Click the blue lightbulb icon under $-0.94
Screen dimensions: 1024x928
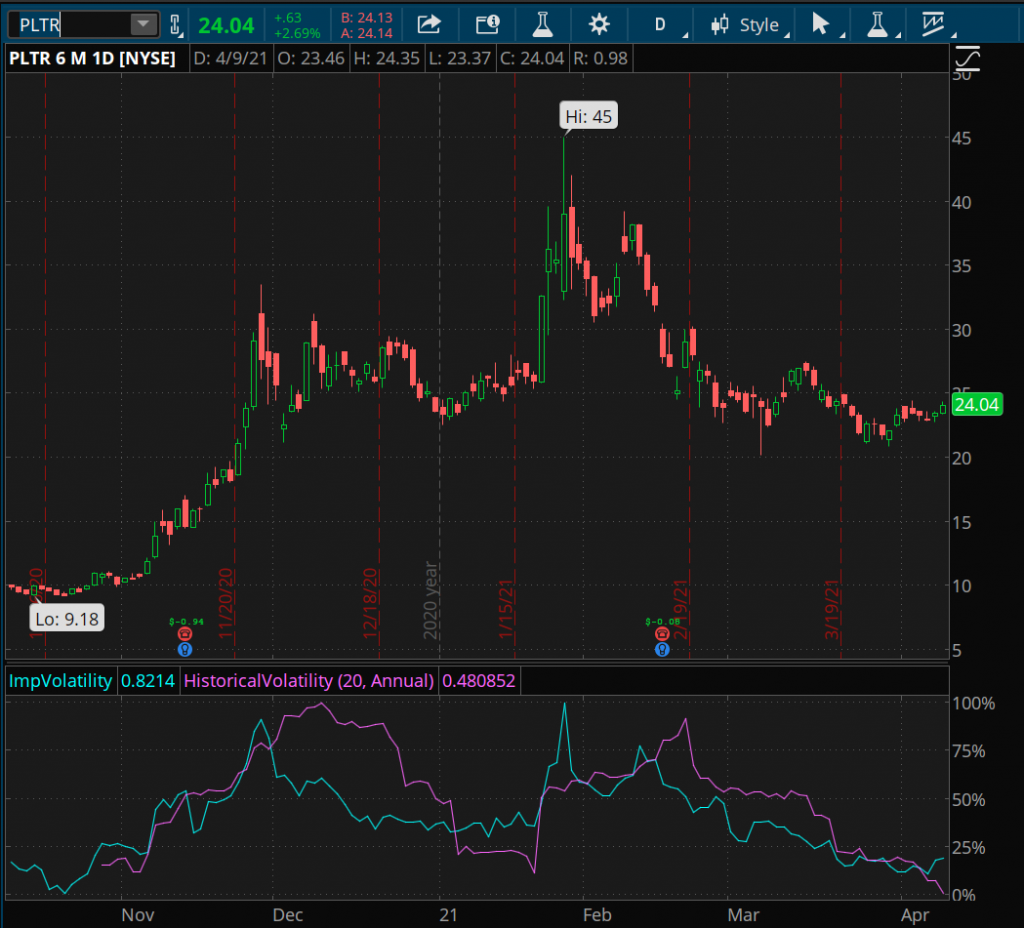tap(185, 649)
